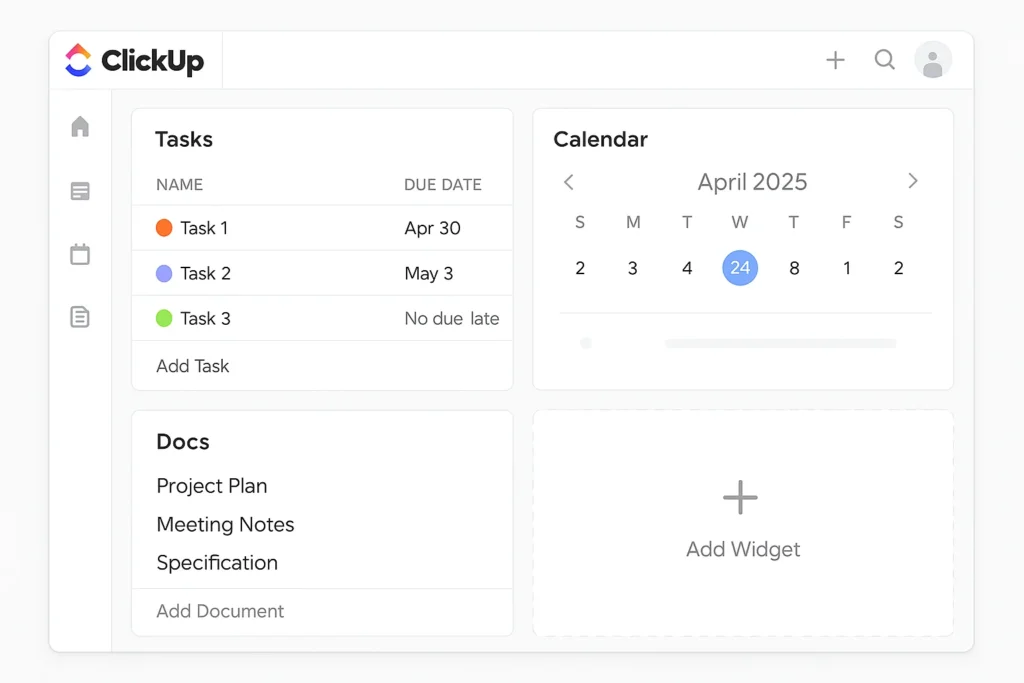
Task: Sort tasks by DUE DATE column header
Action: click(x=442, y=185)
